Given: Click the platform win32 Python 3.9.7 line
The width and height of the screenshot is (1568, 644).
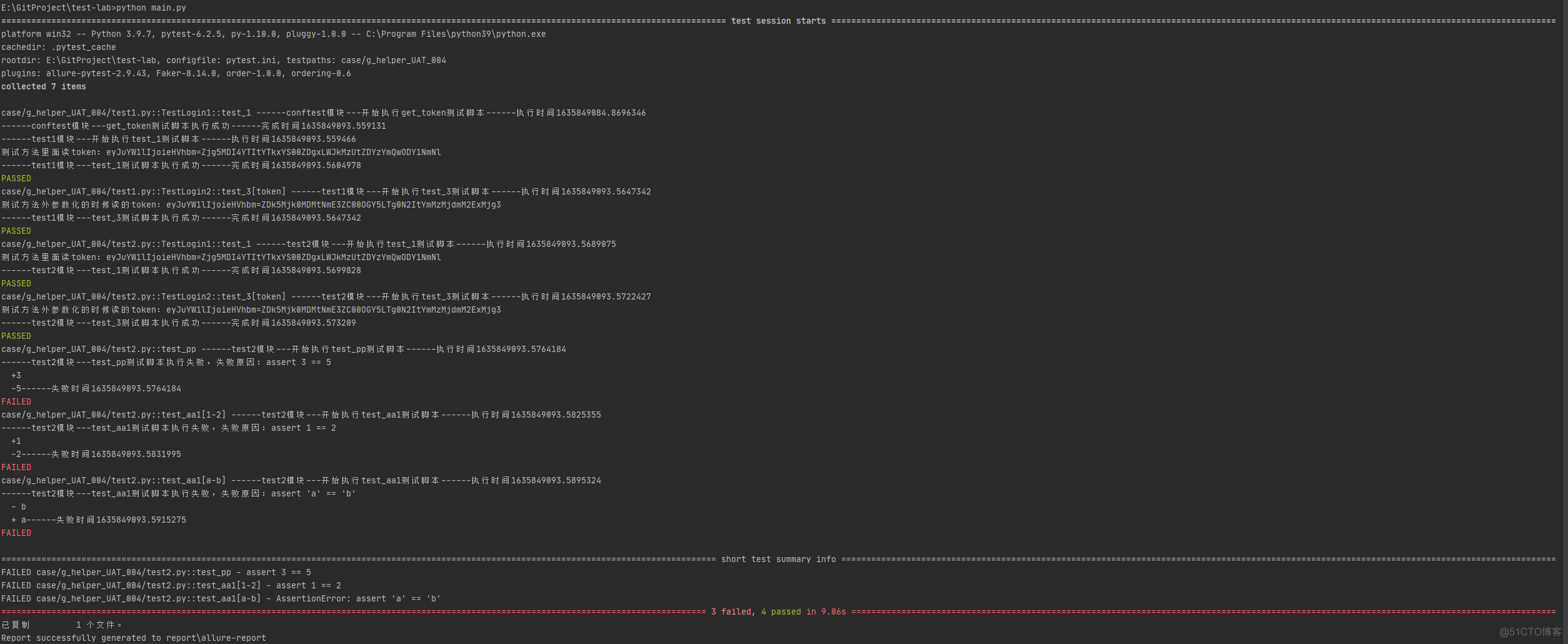Looking at the screenshot, I should (274, 34).
